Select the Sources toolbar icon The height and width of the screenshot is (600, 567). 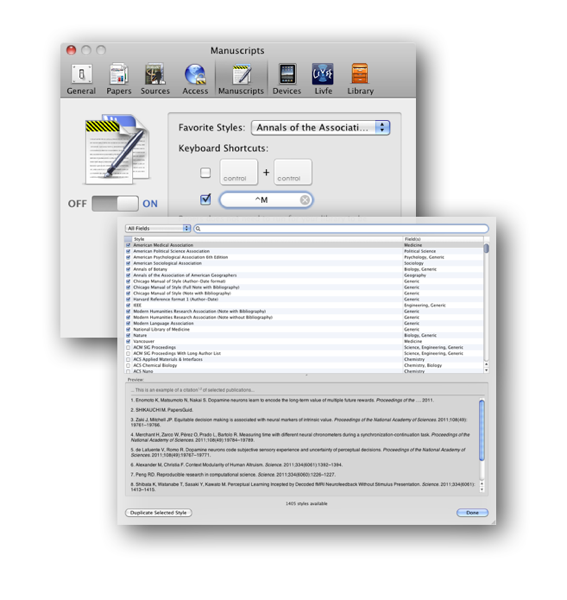click(x=155, y=80)
